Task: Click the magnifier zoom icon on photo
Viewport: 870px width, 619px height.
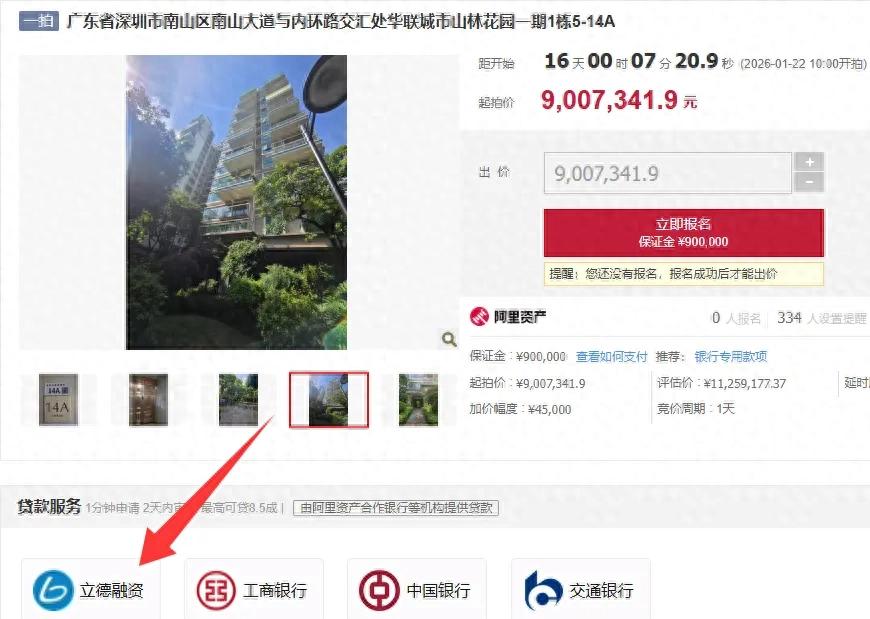Action: tap(449, 338)
